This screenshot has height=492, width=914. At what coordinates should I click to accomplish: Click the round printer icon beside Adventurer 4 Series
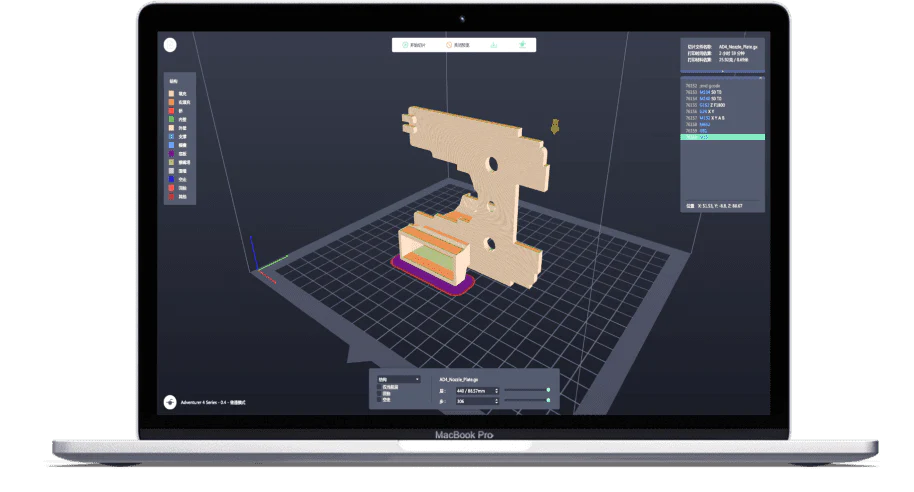[170, 402]
